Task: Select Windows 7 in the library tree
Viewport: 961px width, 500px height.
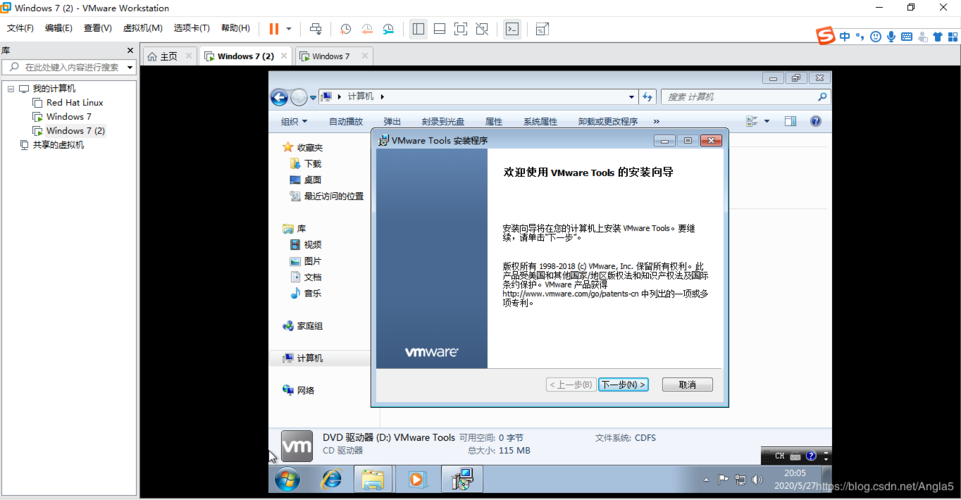Action: (x=69, y=116)
